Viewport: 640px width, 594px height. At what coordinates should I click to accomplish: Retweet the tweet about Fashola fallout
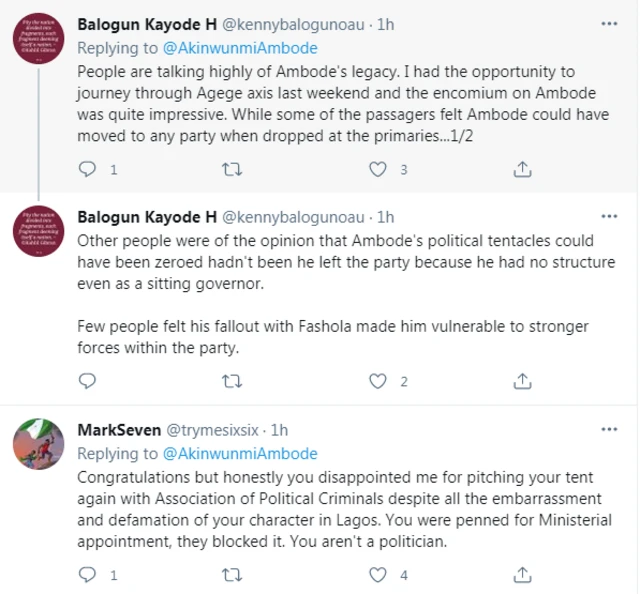(x=231, y=381)
